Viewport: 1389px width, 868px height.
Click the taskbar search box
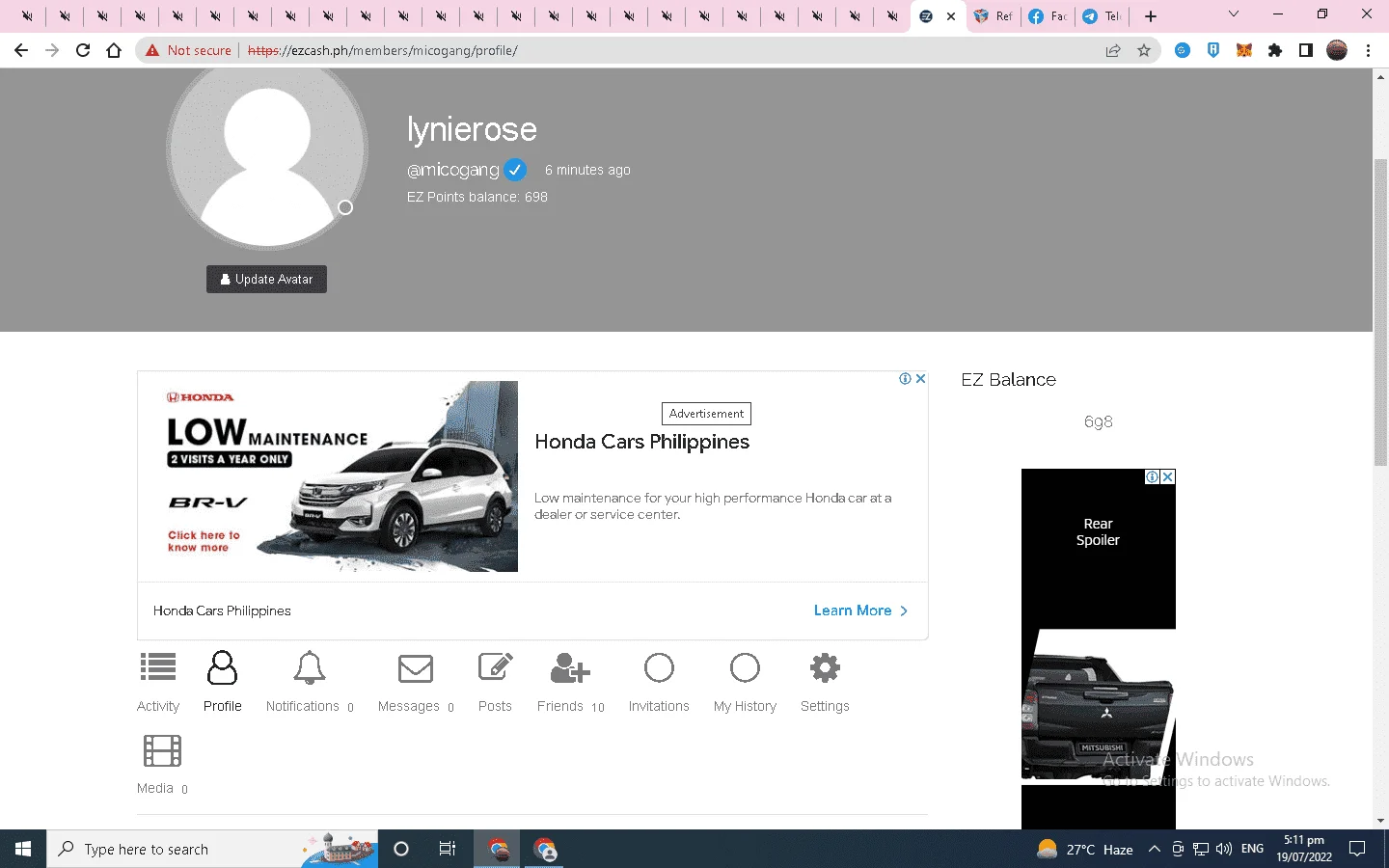[x=212, y=849]
